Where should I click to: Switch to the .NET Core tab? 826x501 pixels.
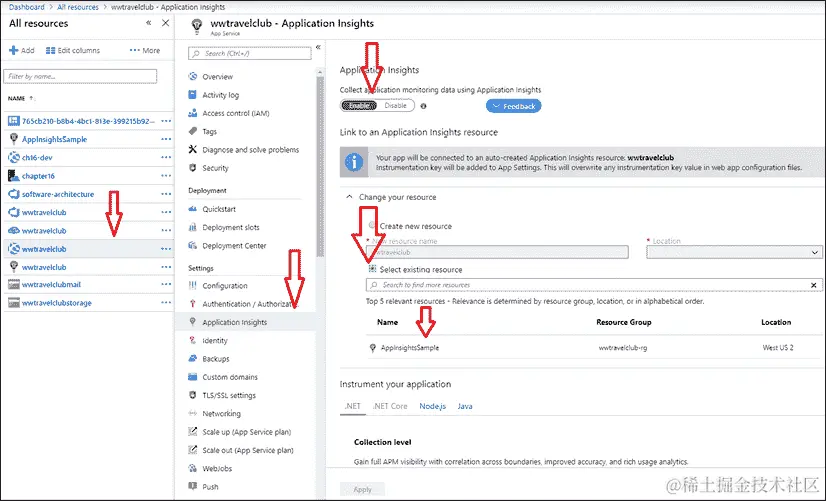point(390,406)
